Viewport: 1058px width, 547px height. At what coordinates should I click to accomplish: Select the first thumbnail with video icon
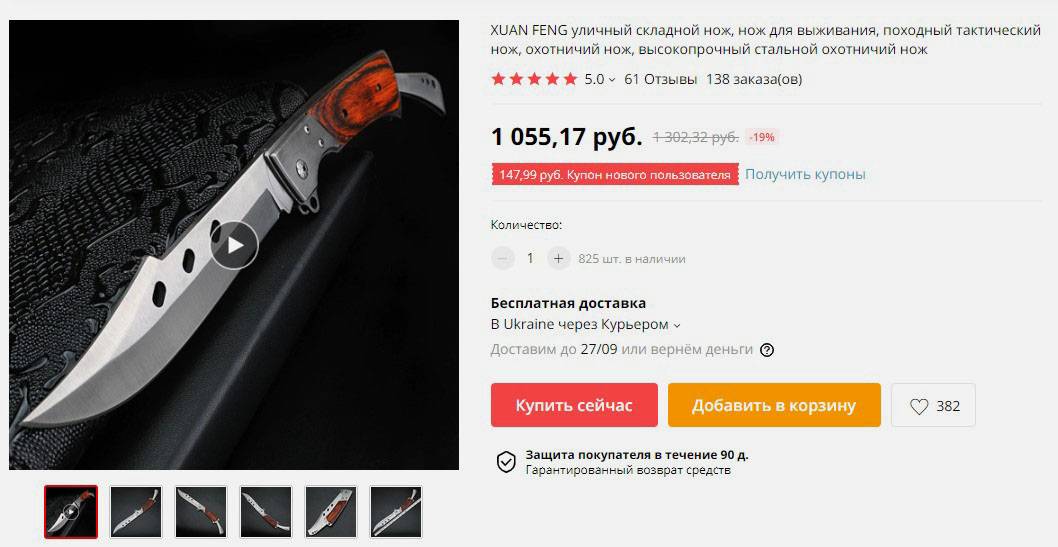71,512
